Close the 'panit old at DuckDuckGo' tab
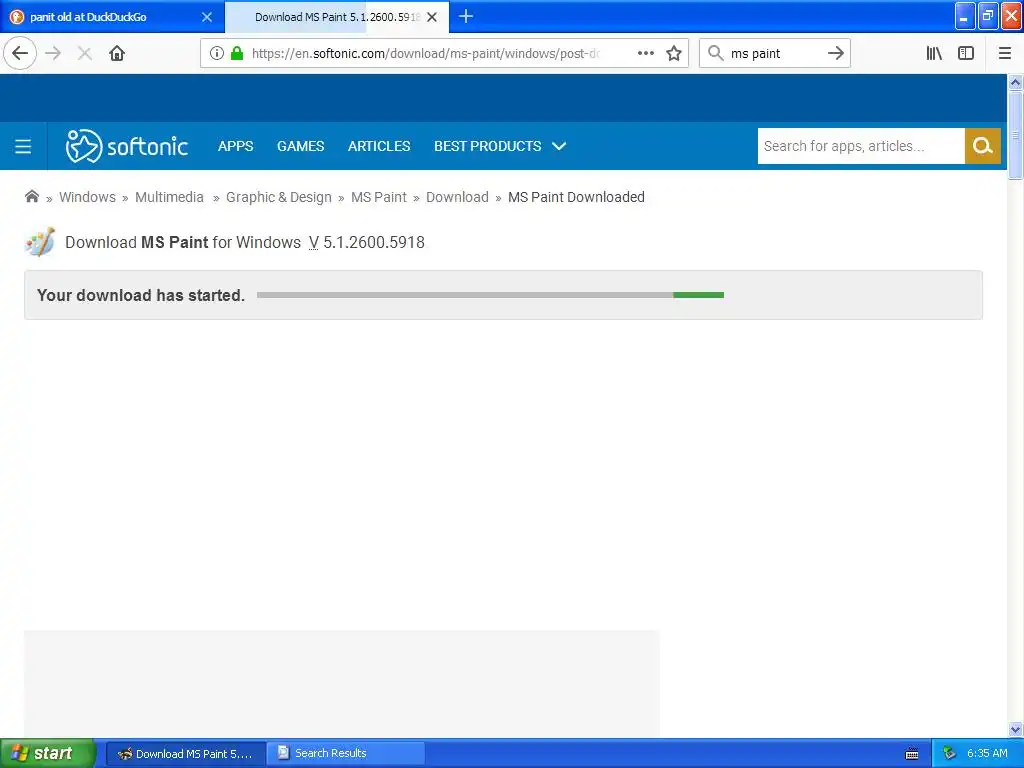The width and height of the screenshot is (1024, 768). pyautogui.click(x=206, y=17)
